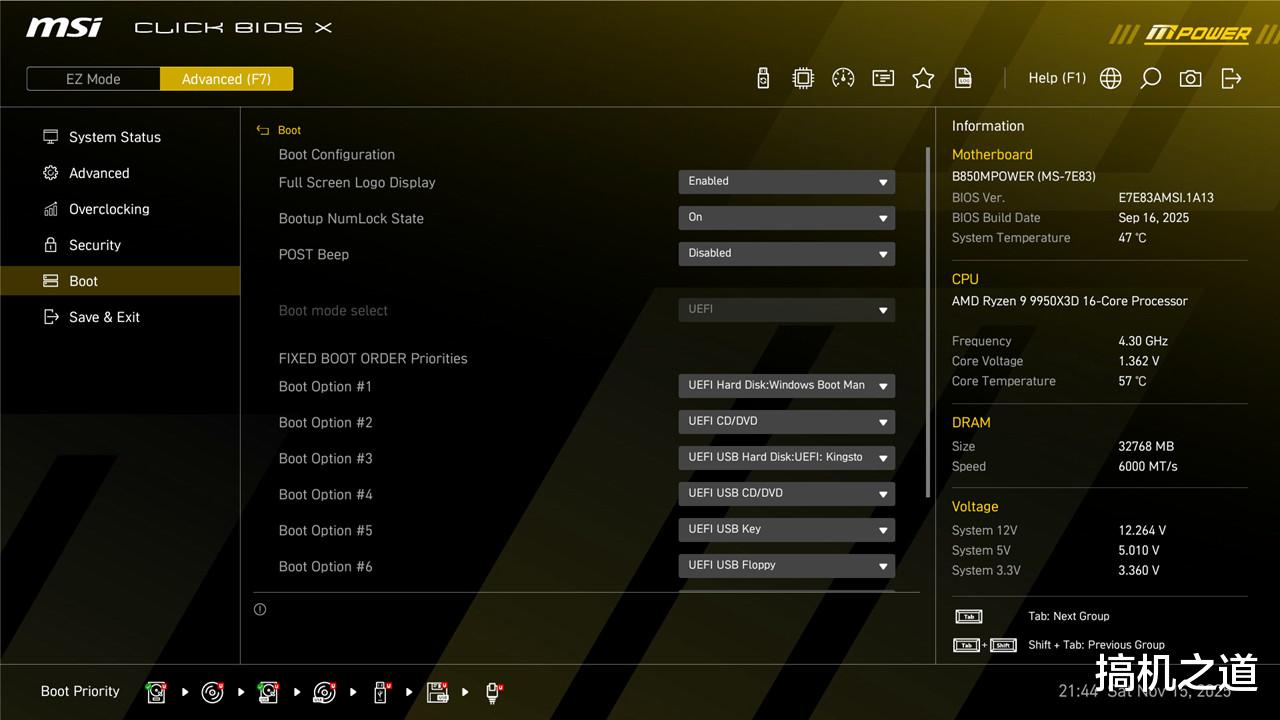The width and height of the screenshot is (1280, 720).
Task: Click the 4.30 GHz frequency value
Action: click(x=1143, y=341)
